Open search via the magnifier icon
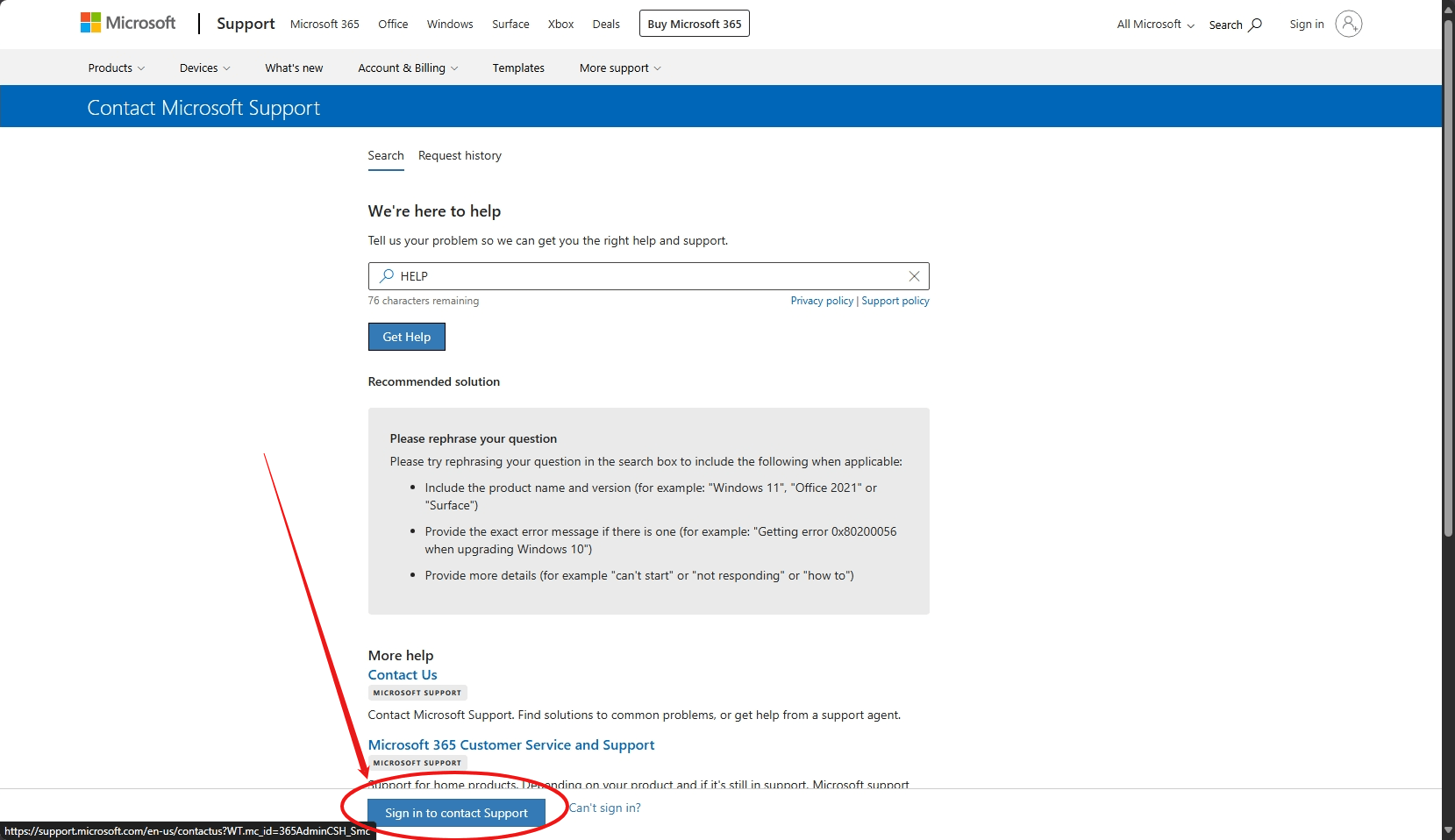The width and height of the screenshot is (1455, 840). click(x=1255, y=25)
